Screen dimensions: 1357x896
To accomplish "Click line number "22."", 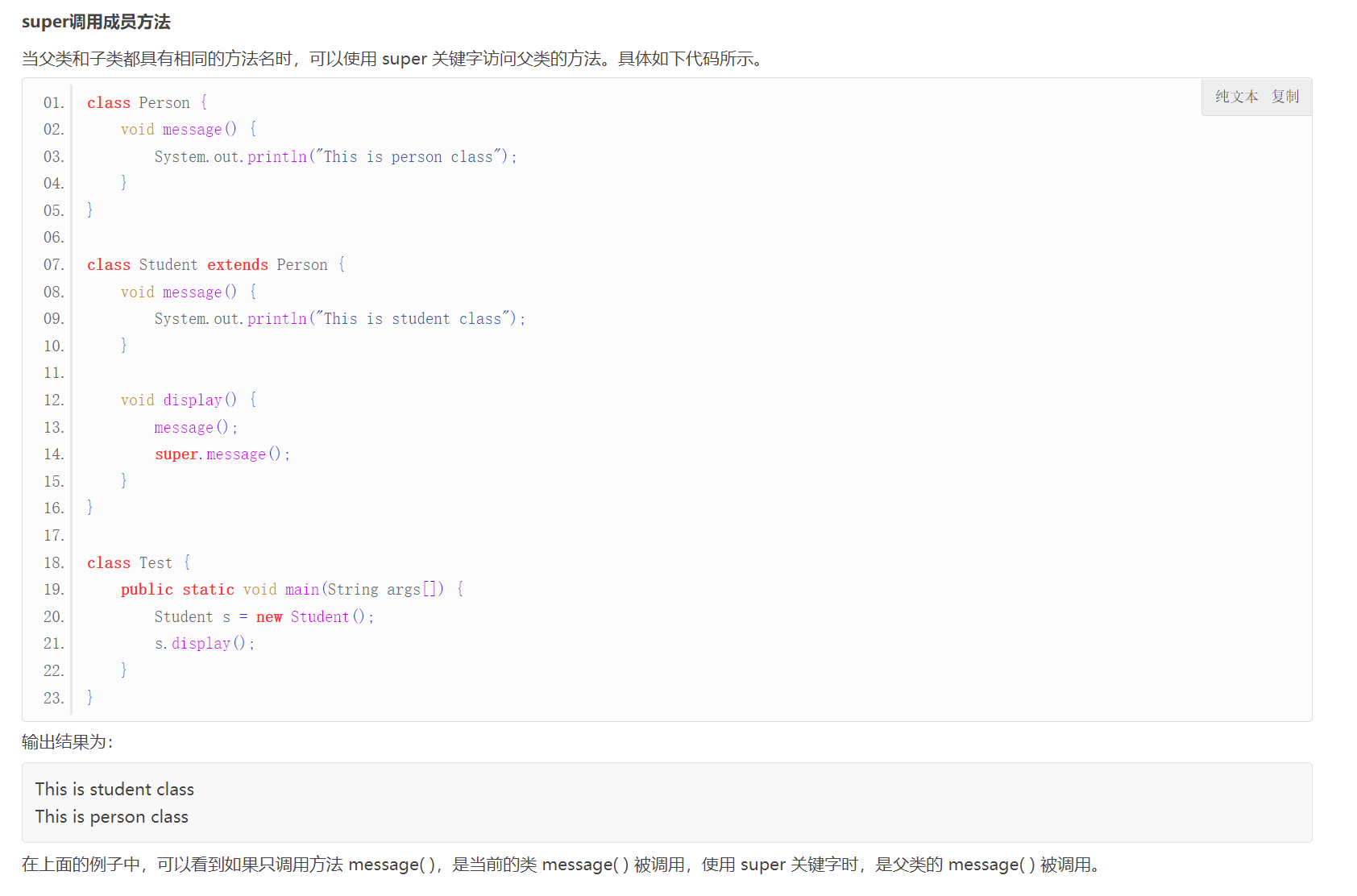I will (x=54, y=670).
